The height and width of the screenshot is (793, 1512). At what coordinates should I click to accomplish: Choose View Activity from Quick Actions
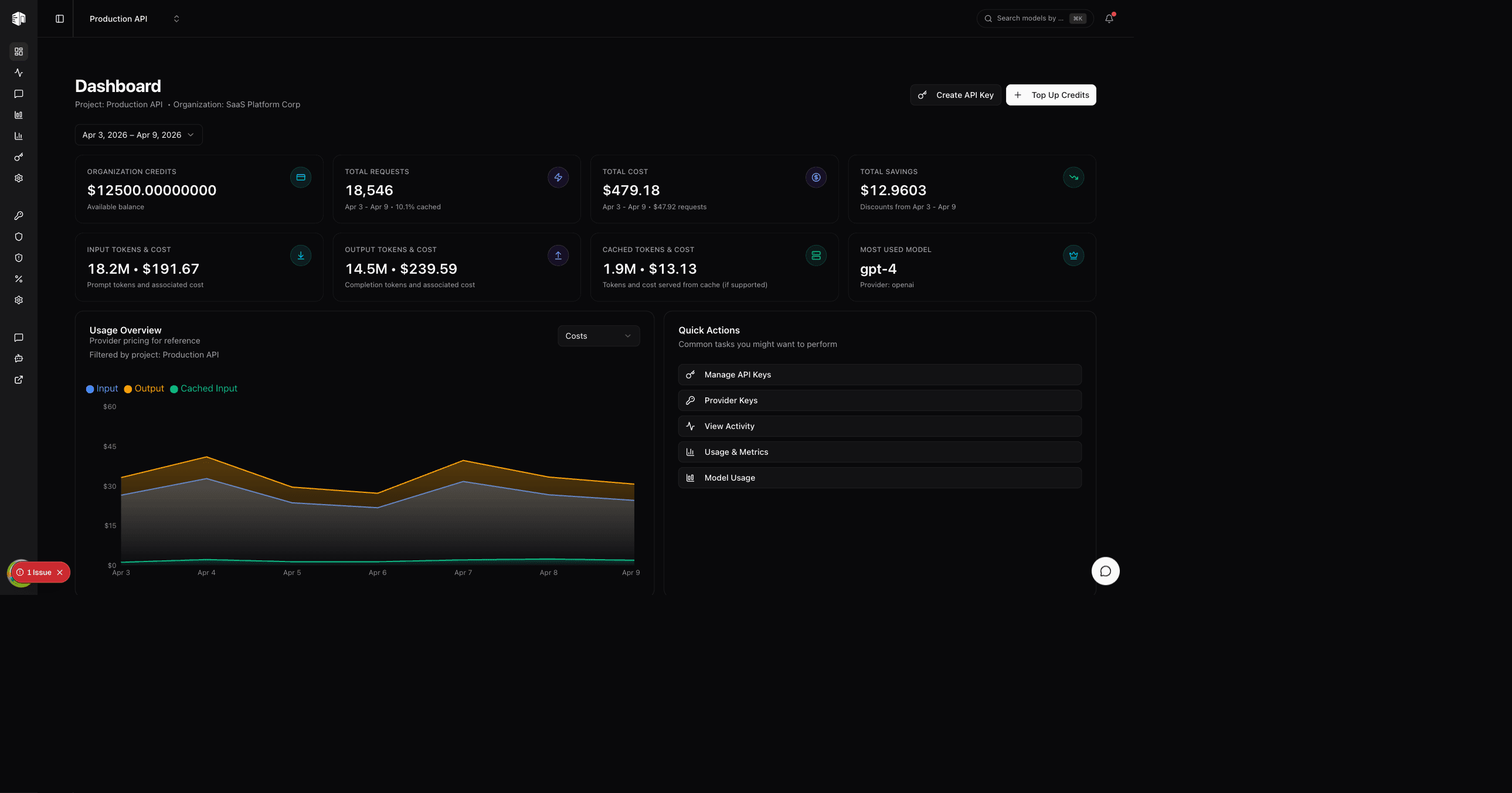[x=879, y=426]
